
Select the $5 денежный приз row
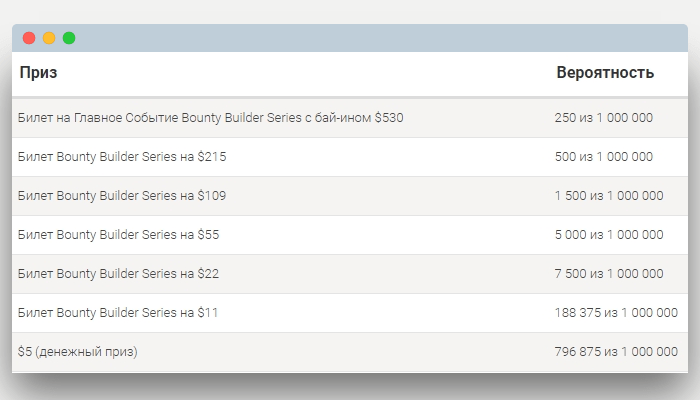[x=350, y=352]
